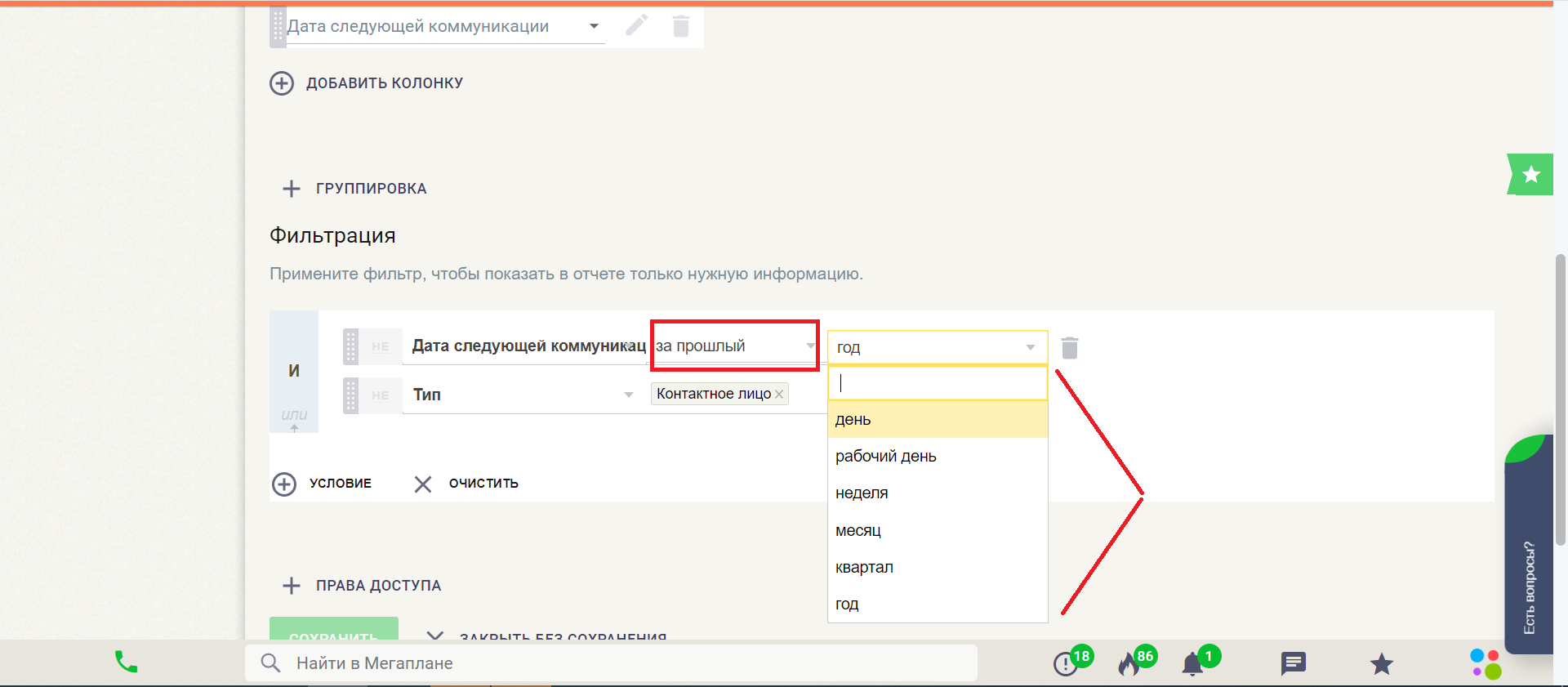This screenshot has width=1568, height=687.
Task: Select 'квартал' from the period list
Action: [x=938, y=568]
